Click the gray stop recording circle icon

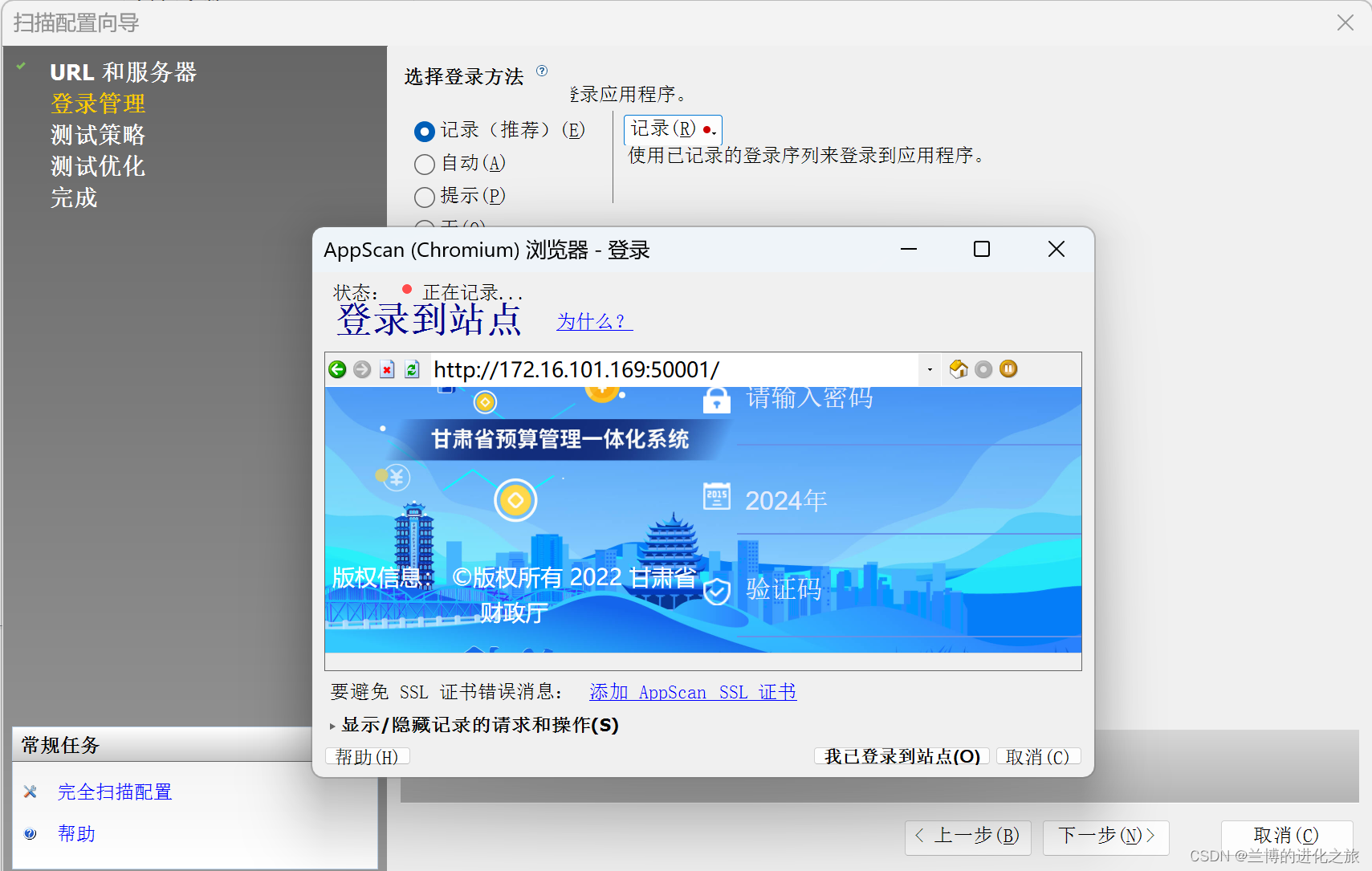click(984, 369)
